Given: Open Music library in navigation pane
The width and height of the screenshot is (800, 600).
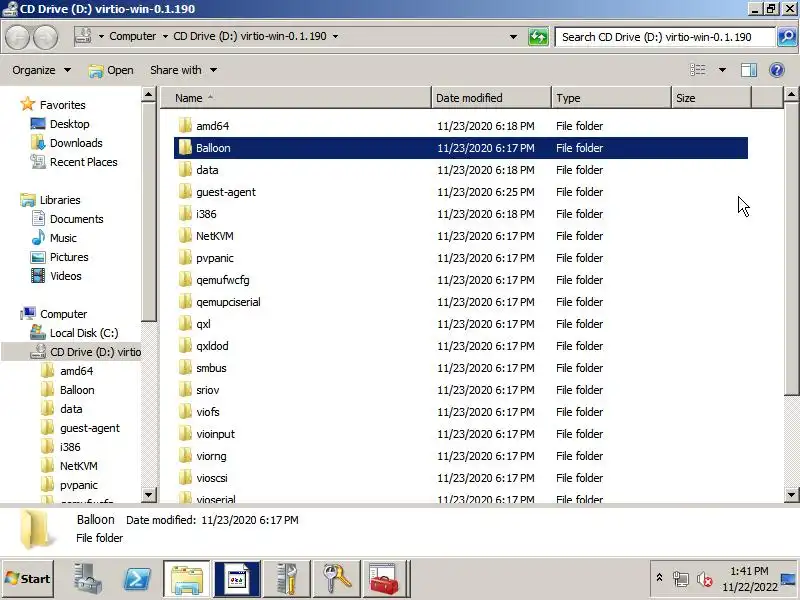Looking at the screenshot, I should 54,238.
